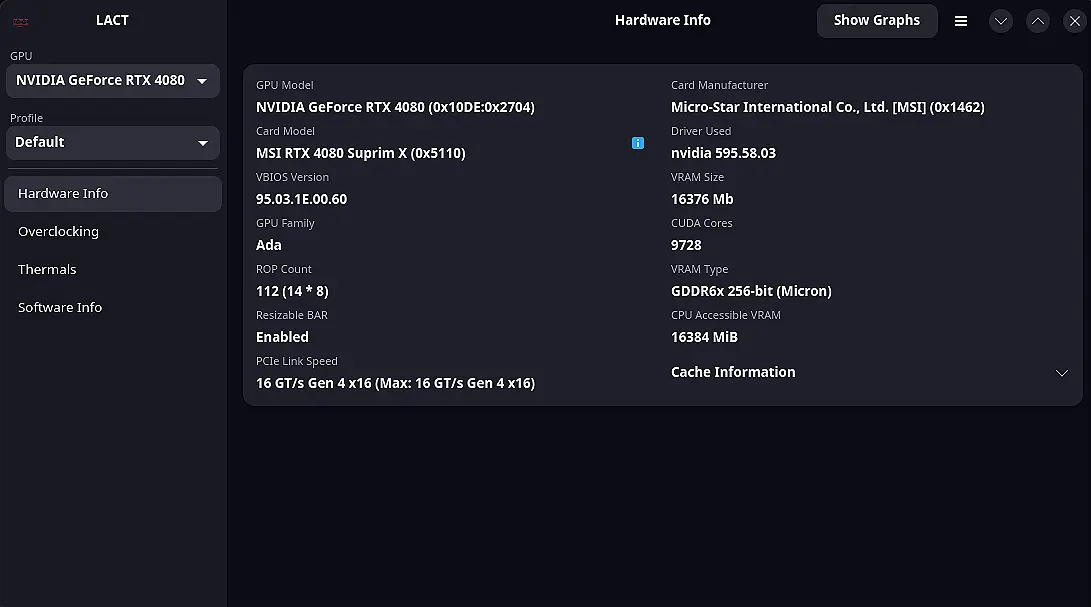Open the Thermals page
This screenshot has width=1091, height=607.
47,270
